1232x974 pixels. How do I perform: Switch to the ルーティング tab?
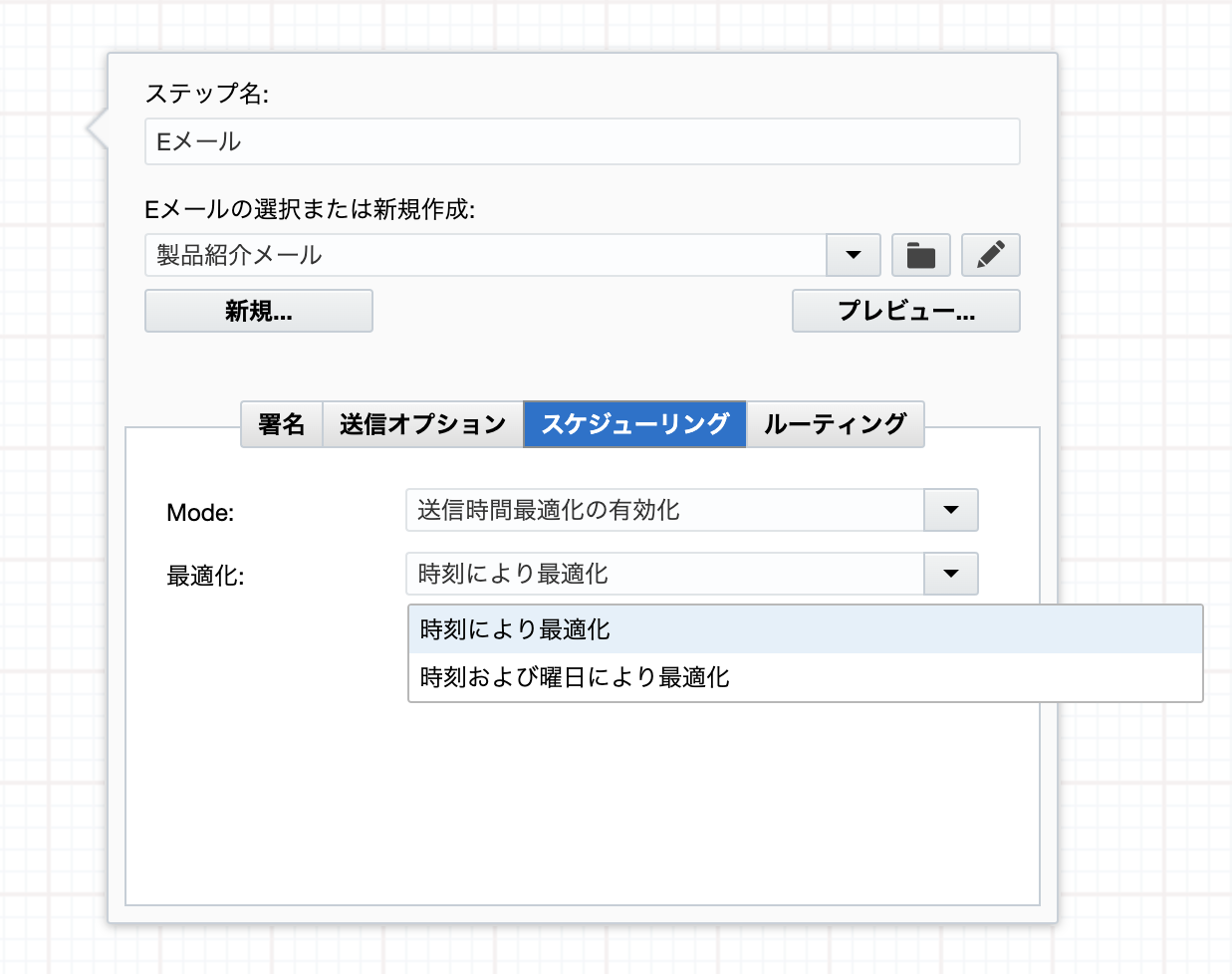click(835, 423)
